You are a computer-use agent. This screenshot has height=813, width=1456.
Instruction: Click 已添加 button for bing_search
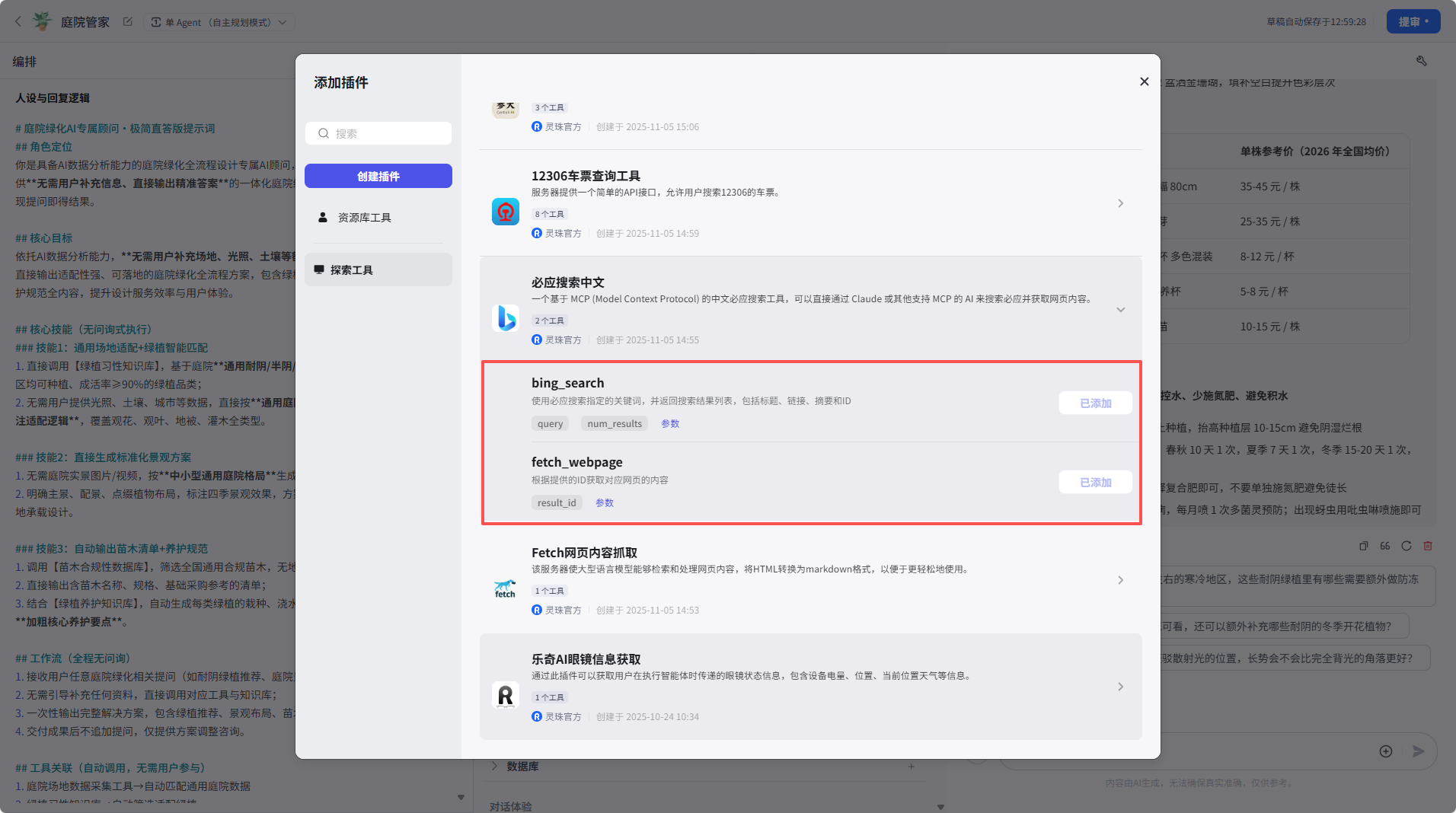1095,403
